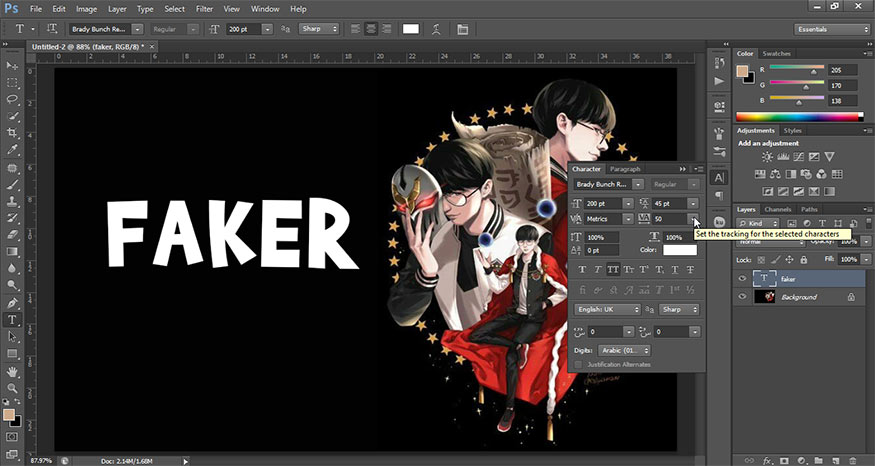
Task: Open the Character and Paragraph panels toggle
Action: [x=463, y=29]
